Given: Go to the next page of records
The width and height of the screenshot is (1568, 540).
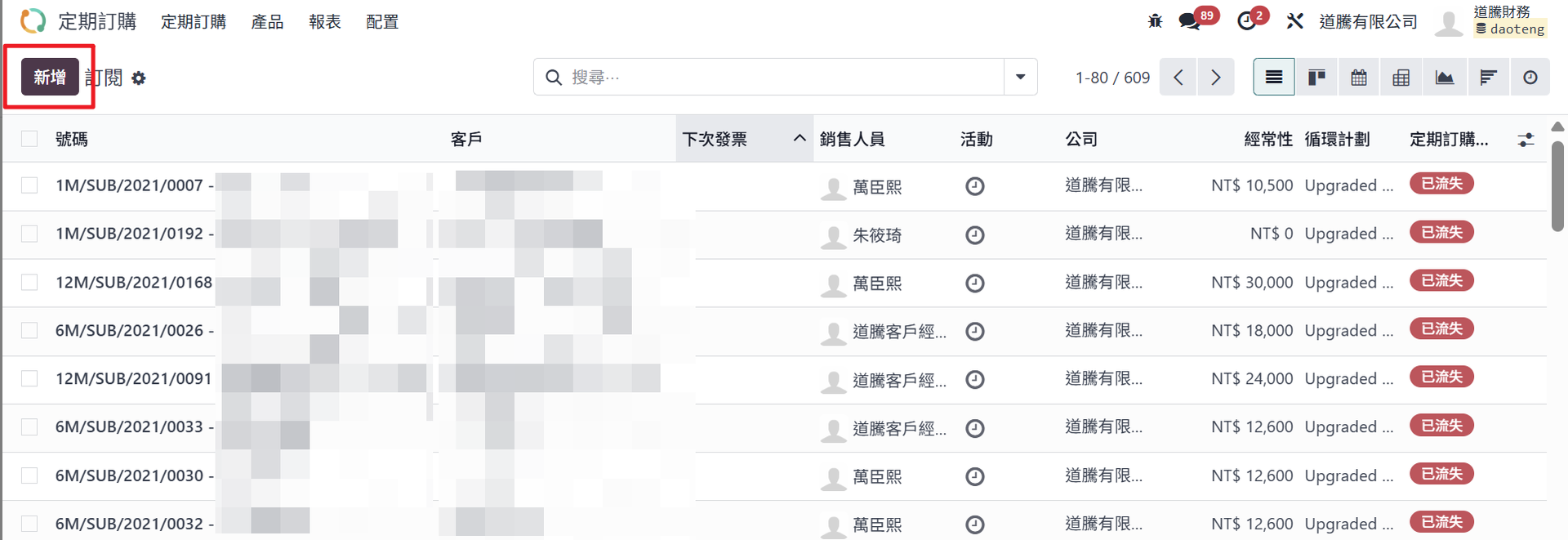Looking at the screenshot, I should point(1216,78).
